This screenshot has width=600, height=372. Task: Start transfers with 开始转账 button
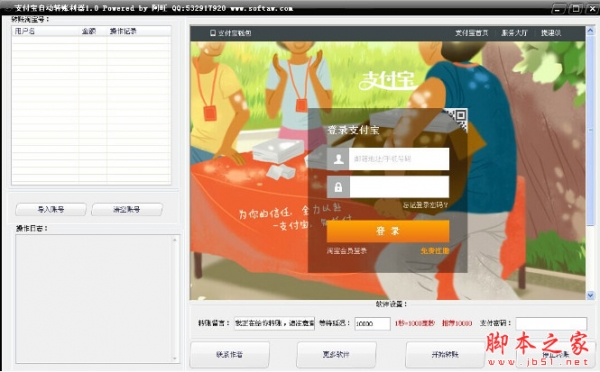(x=445, y=355)
